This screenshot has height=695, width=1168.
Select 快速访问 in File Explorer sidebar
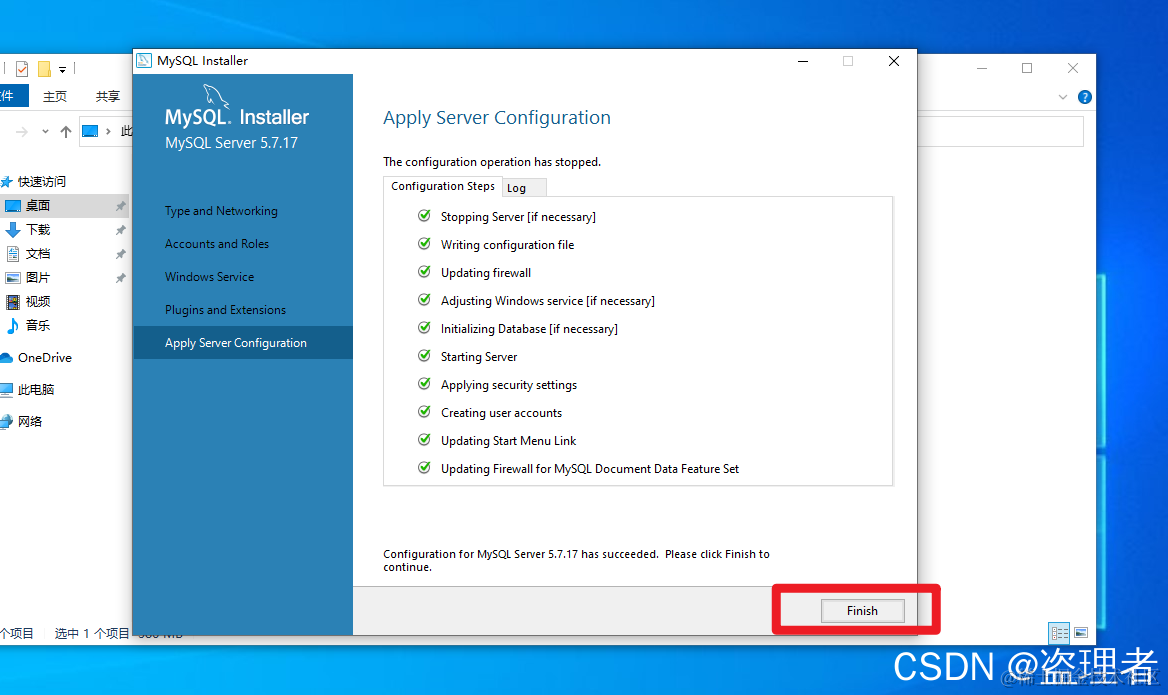(x=42, y=182)
